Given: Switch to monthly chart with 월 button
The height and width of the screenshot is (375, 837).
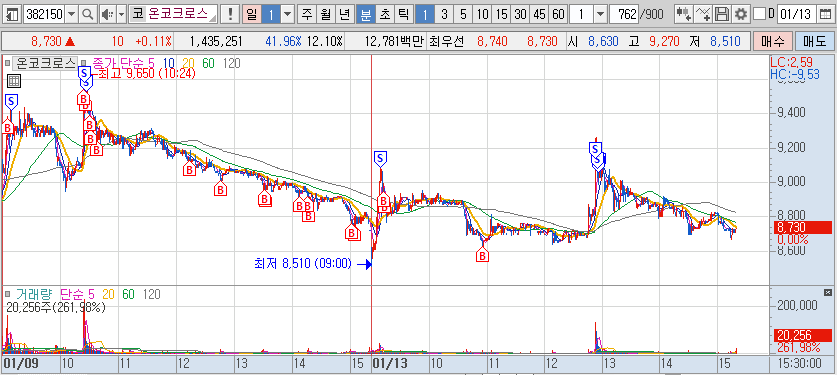Looking at the screenshot, I should coord(326,14).
